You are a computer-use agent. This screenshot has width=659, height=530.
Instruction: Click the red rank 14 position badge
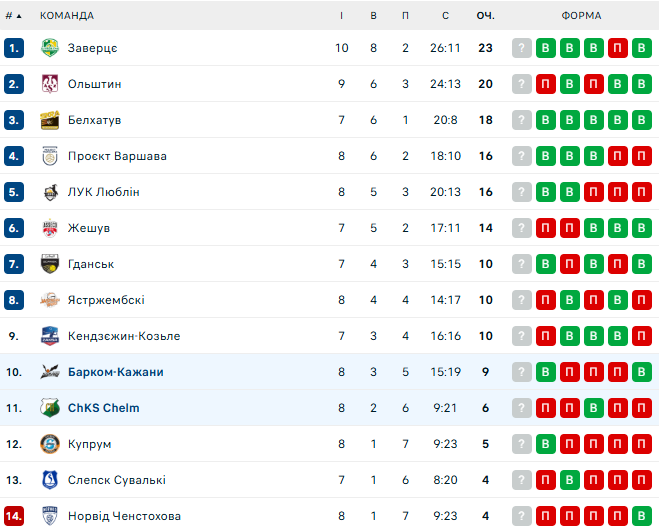tap(14, 516)
